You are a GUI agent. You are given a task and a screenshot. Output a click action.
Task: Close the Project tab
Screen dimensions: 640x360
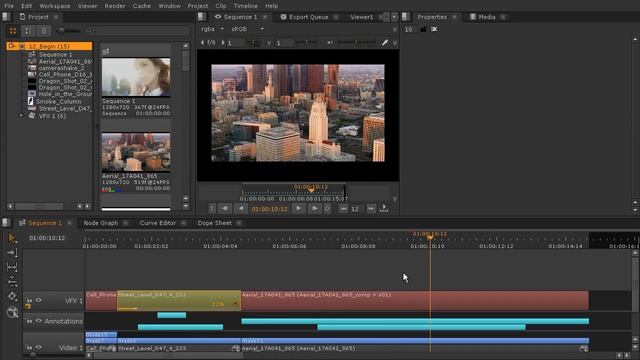pyautogui.click(x=56, y=17)
